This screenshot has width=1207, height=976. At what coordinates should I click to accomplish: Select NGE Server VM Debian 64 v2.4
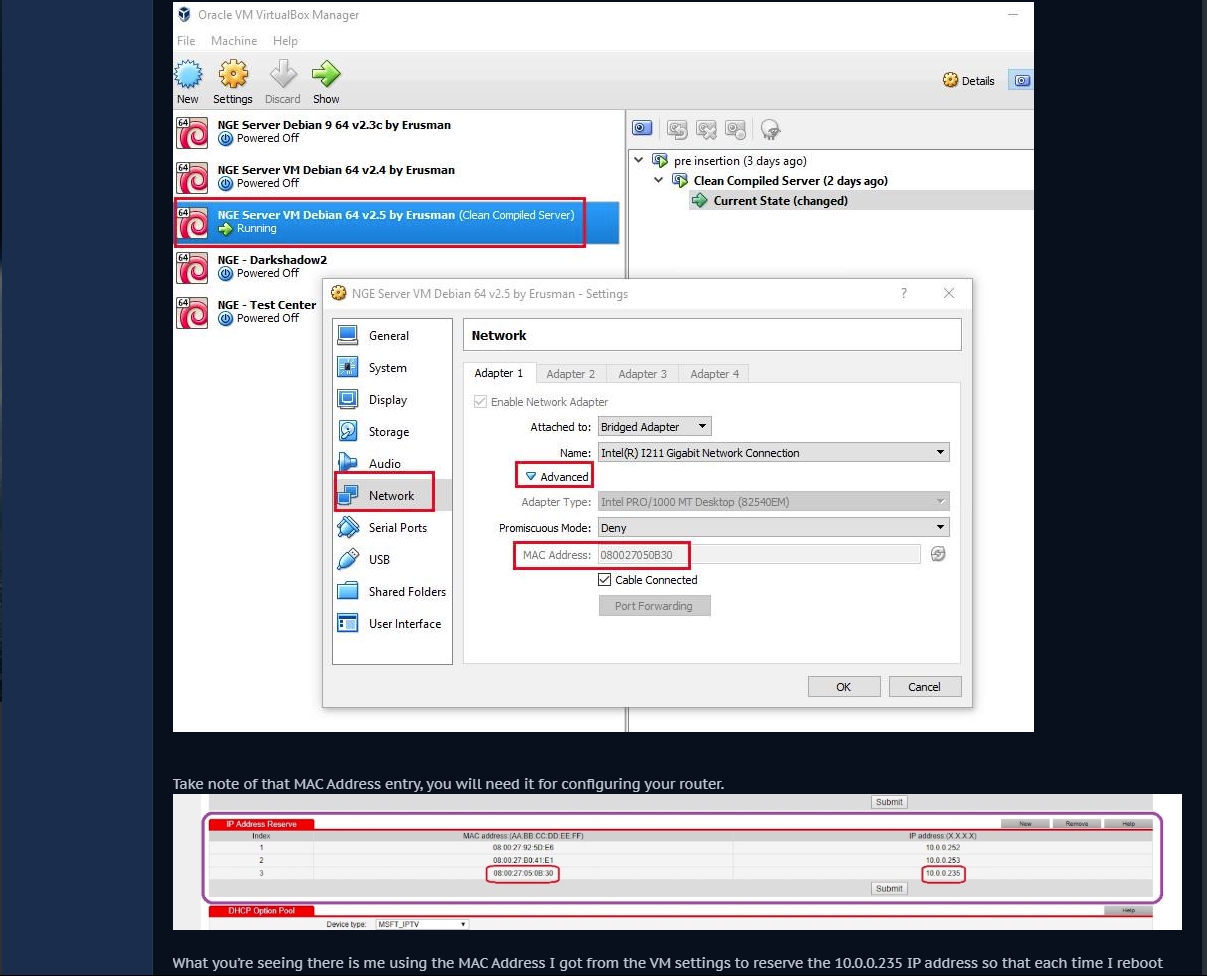(x=397, y=177)
